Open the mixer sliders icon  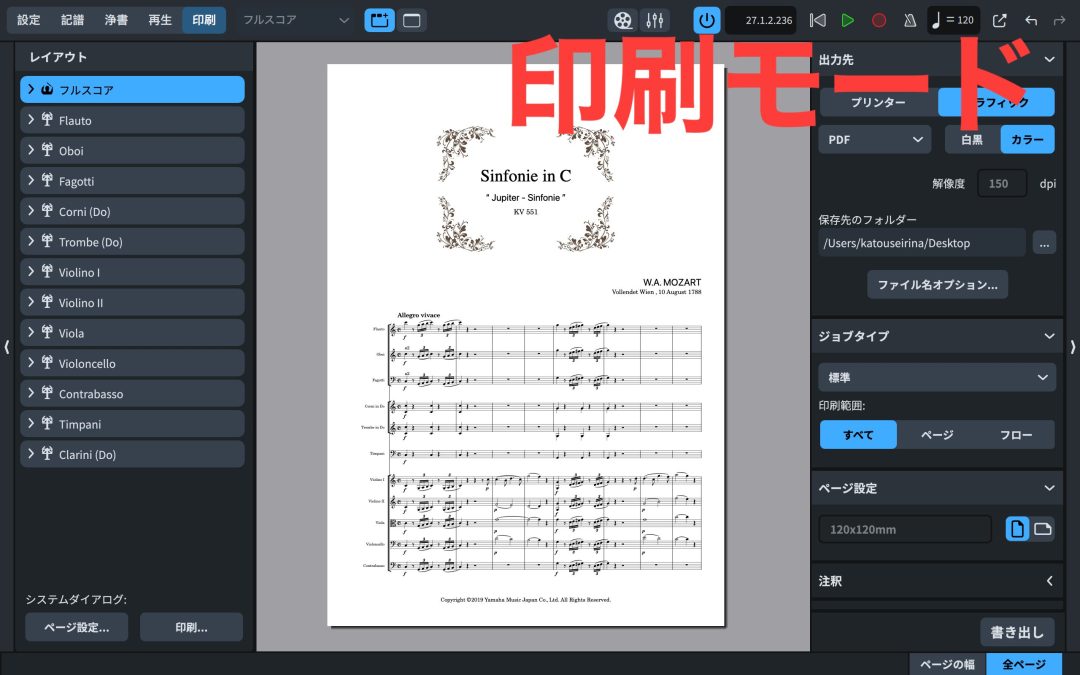[654, 20]
